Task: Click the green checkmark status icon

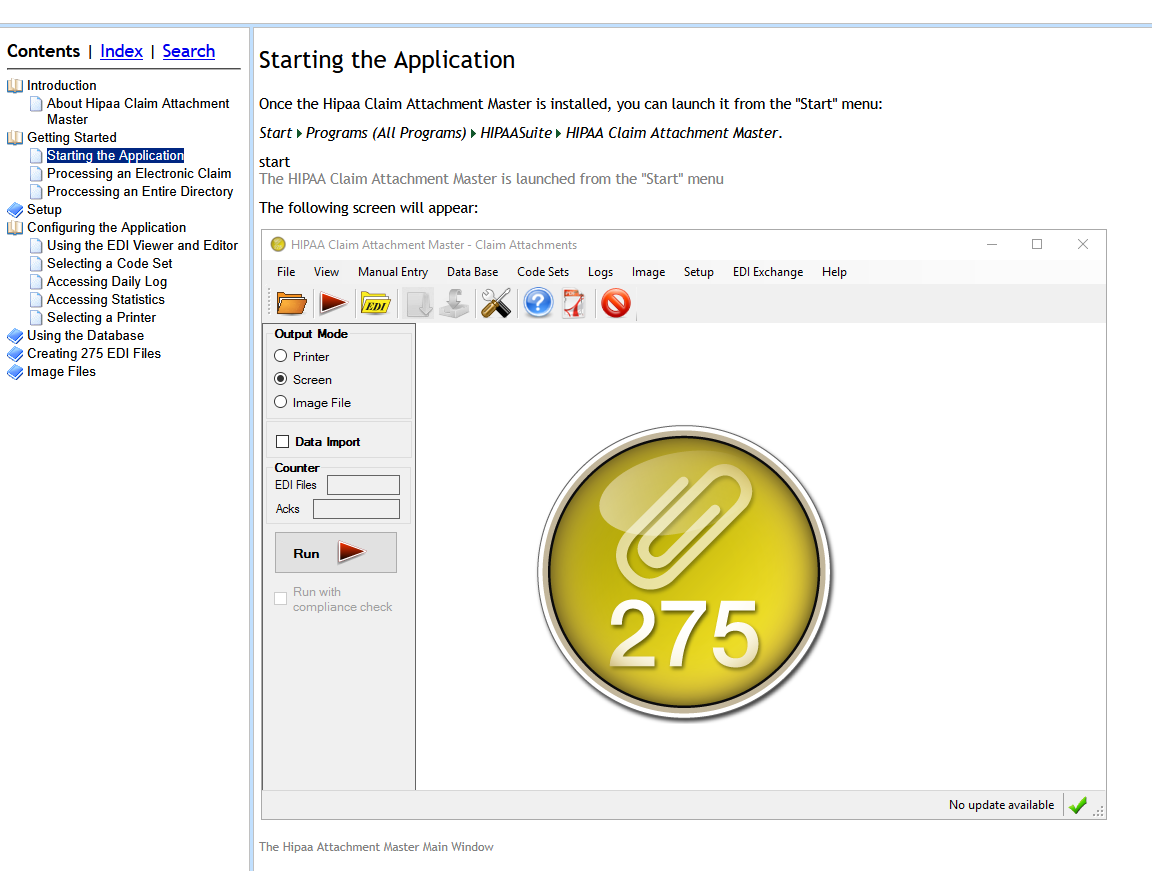Action: [x=1078, y=805]
